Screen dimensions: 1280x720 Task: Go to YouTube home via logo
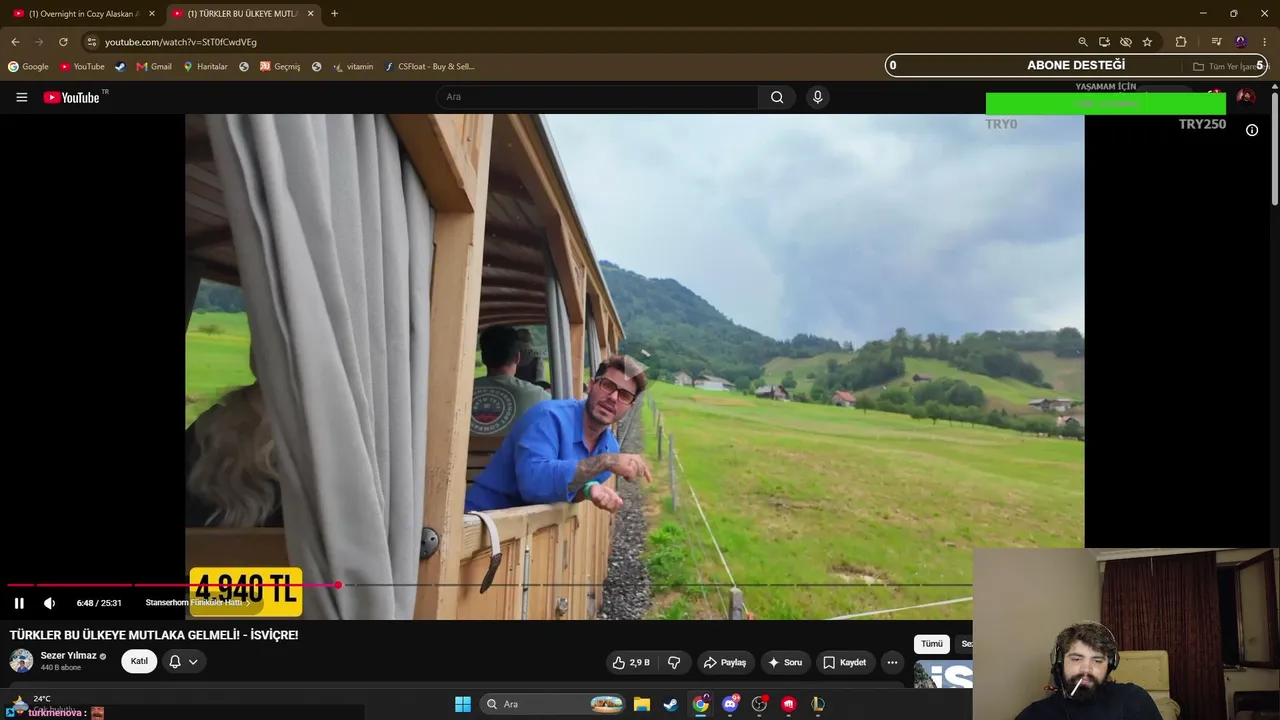[x=72, y=97]
